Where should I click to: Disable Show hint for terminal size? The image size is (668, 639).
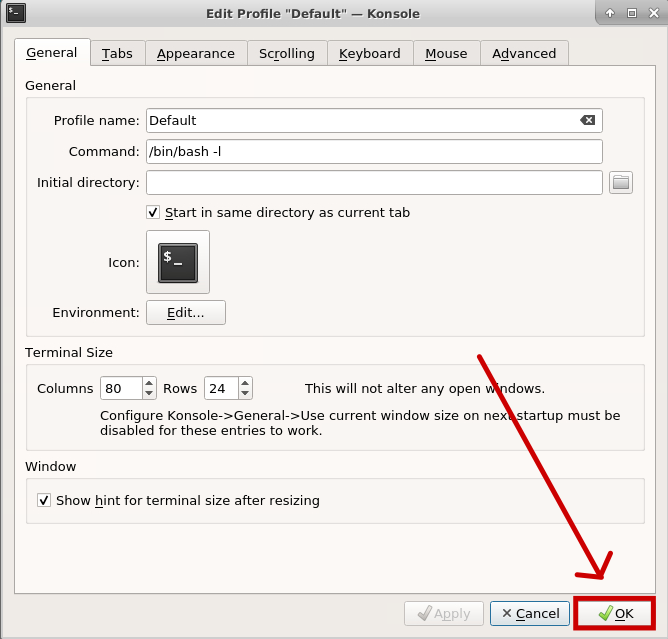44,500
